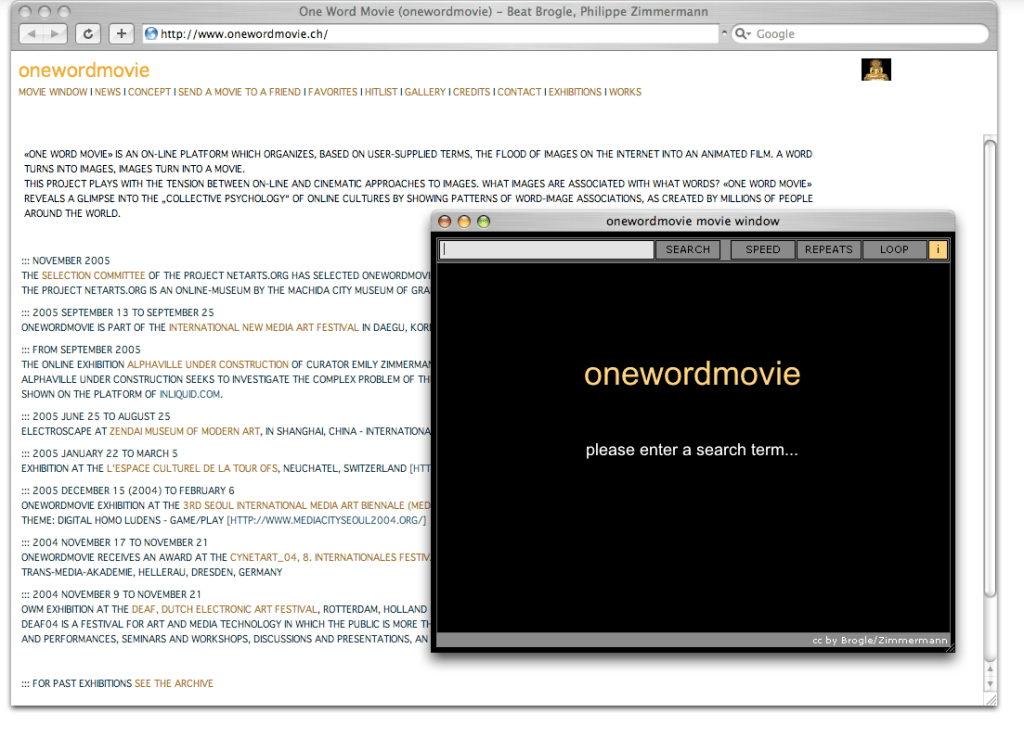Open the GALLERY menu item
1024x738 pixels.
[x=425, y=92]
